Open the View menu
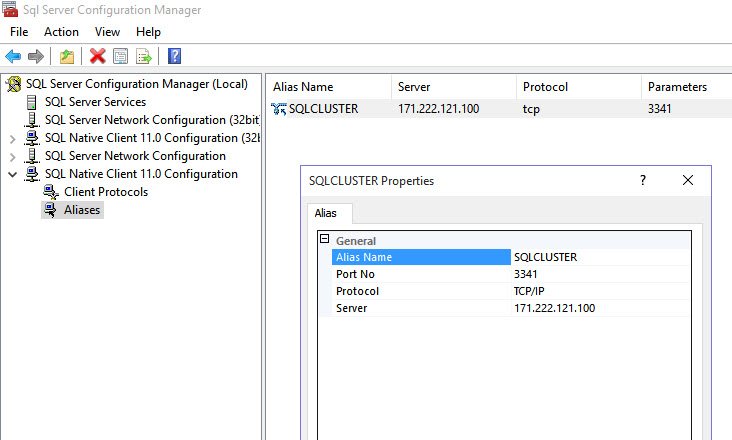This screenshot has width=732, height=440. (107, 32)
